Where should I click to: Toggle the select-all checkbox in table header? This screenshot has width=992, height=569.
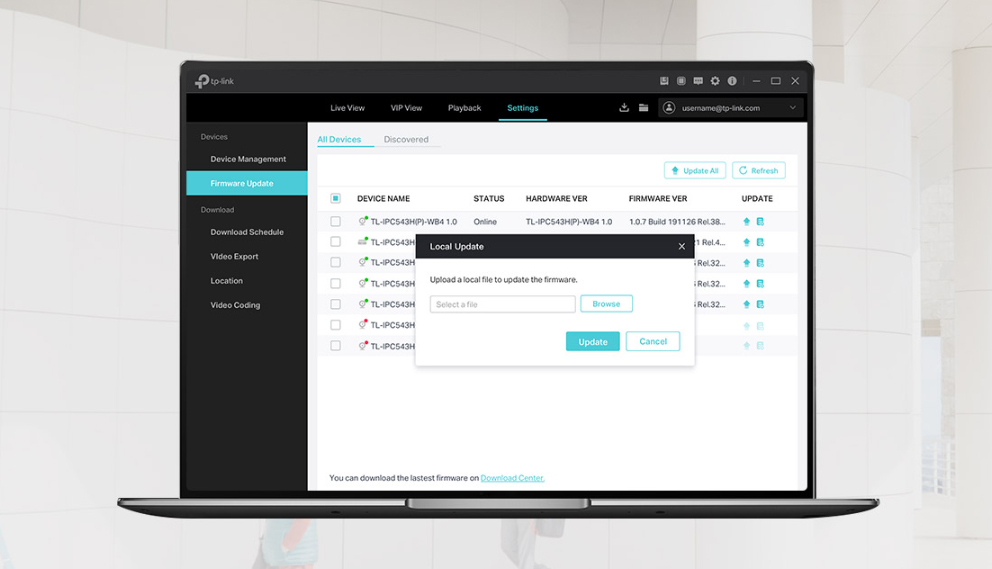[335, 199]
